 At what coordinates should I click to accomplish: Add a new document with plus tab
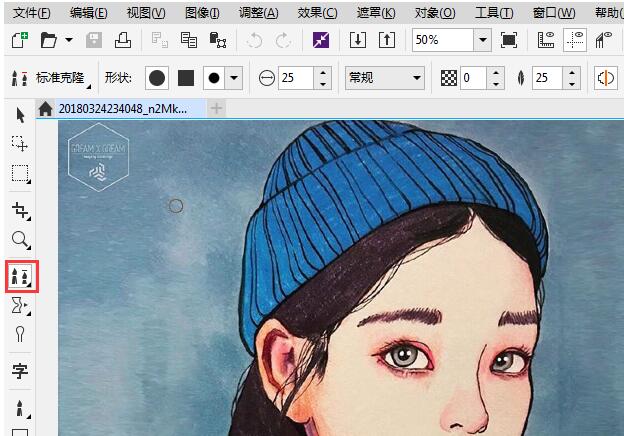pos(216,108)
